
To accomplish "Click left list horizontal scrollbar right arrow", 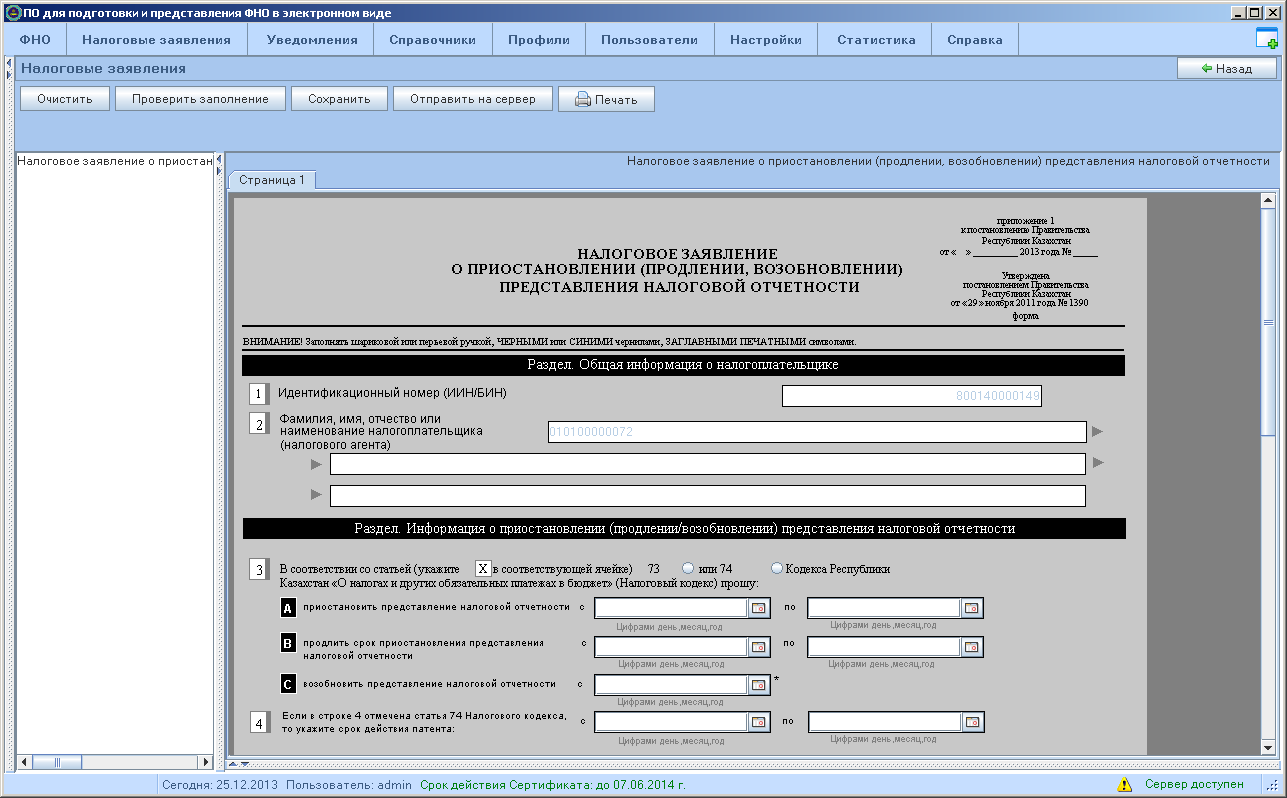I will pyautogui.click(x=206, y=762).
